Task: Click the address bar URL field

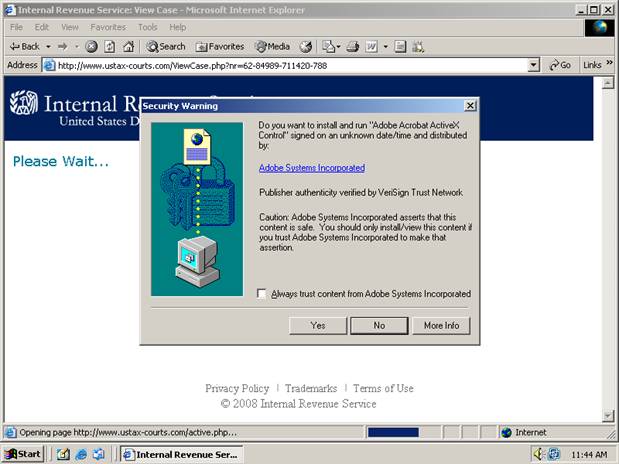Action: coord(291,66)
